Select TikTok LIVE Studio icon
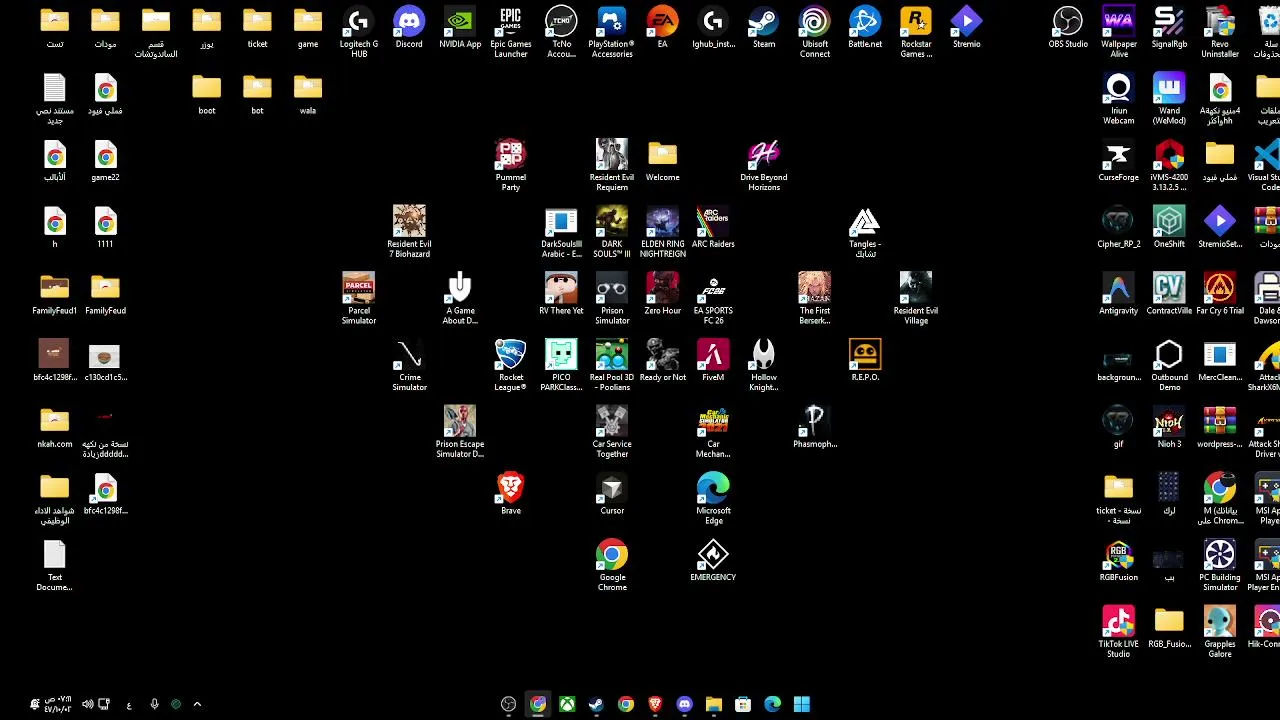 pyautogui.click(x=1118, y=632)
